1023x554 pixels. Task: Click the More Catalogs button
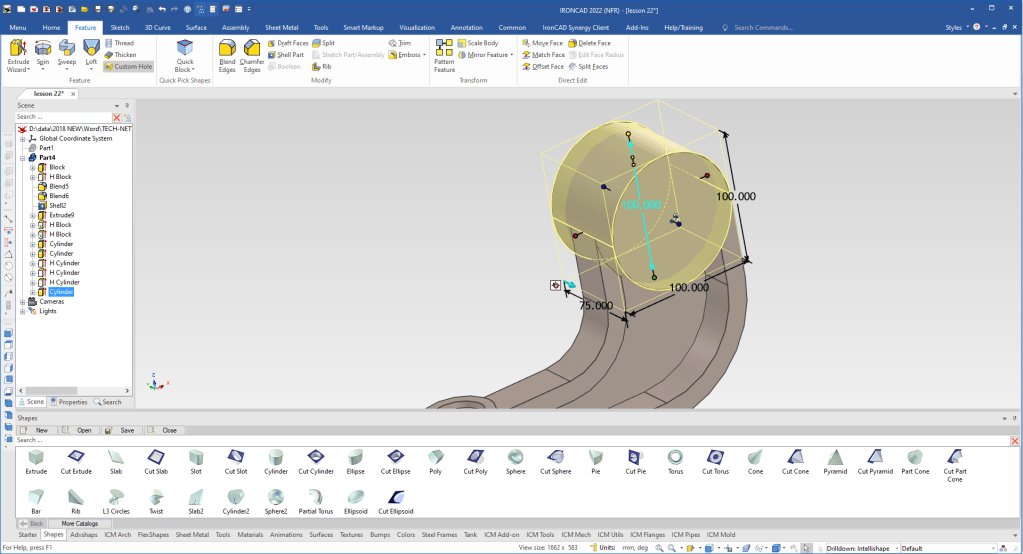80,523
